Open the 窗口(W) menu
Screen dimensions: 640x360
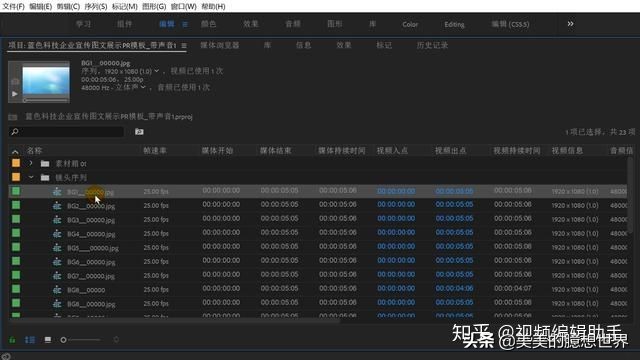click(x=183, y=7)
